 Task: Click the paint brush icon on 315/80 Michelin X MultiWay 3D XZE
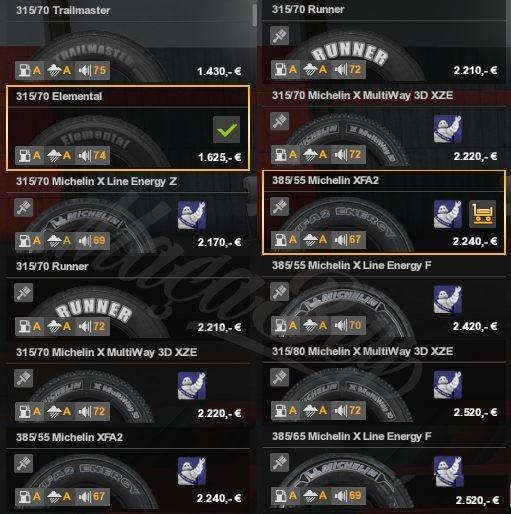280,377
